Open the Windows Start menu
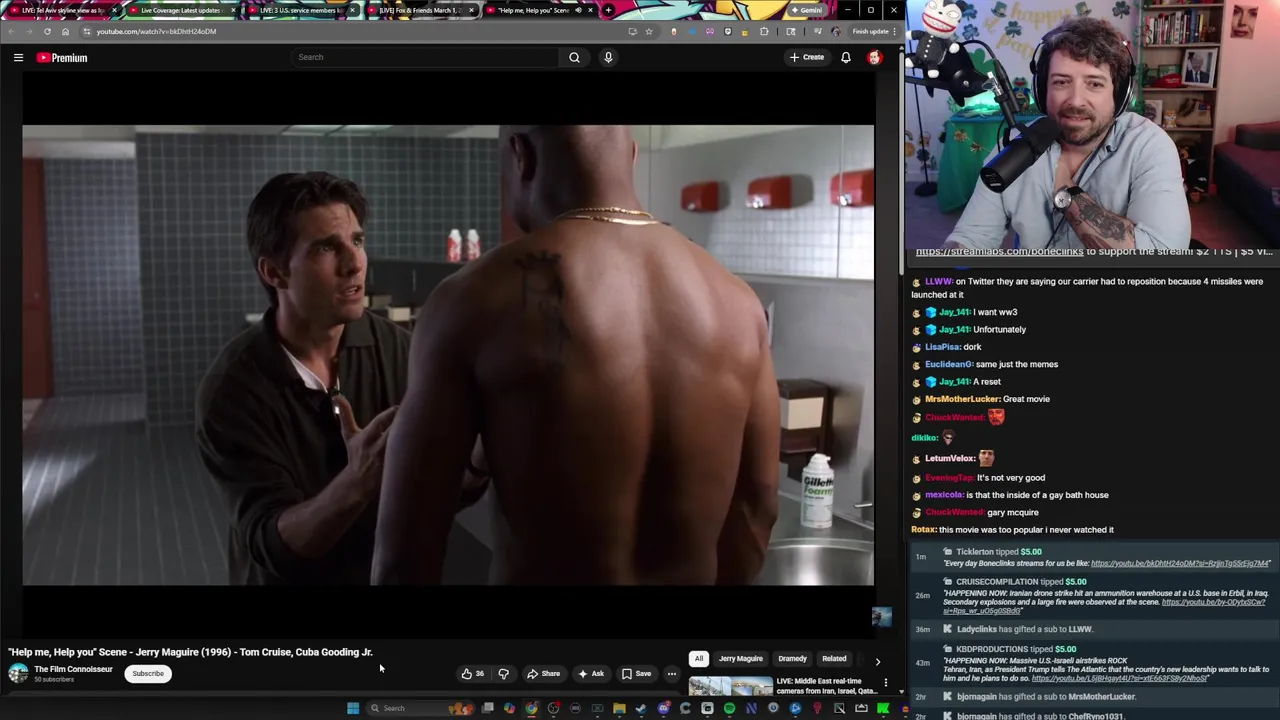Viewport: 1280px width, 720px height. (353, 708)
